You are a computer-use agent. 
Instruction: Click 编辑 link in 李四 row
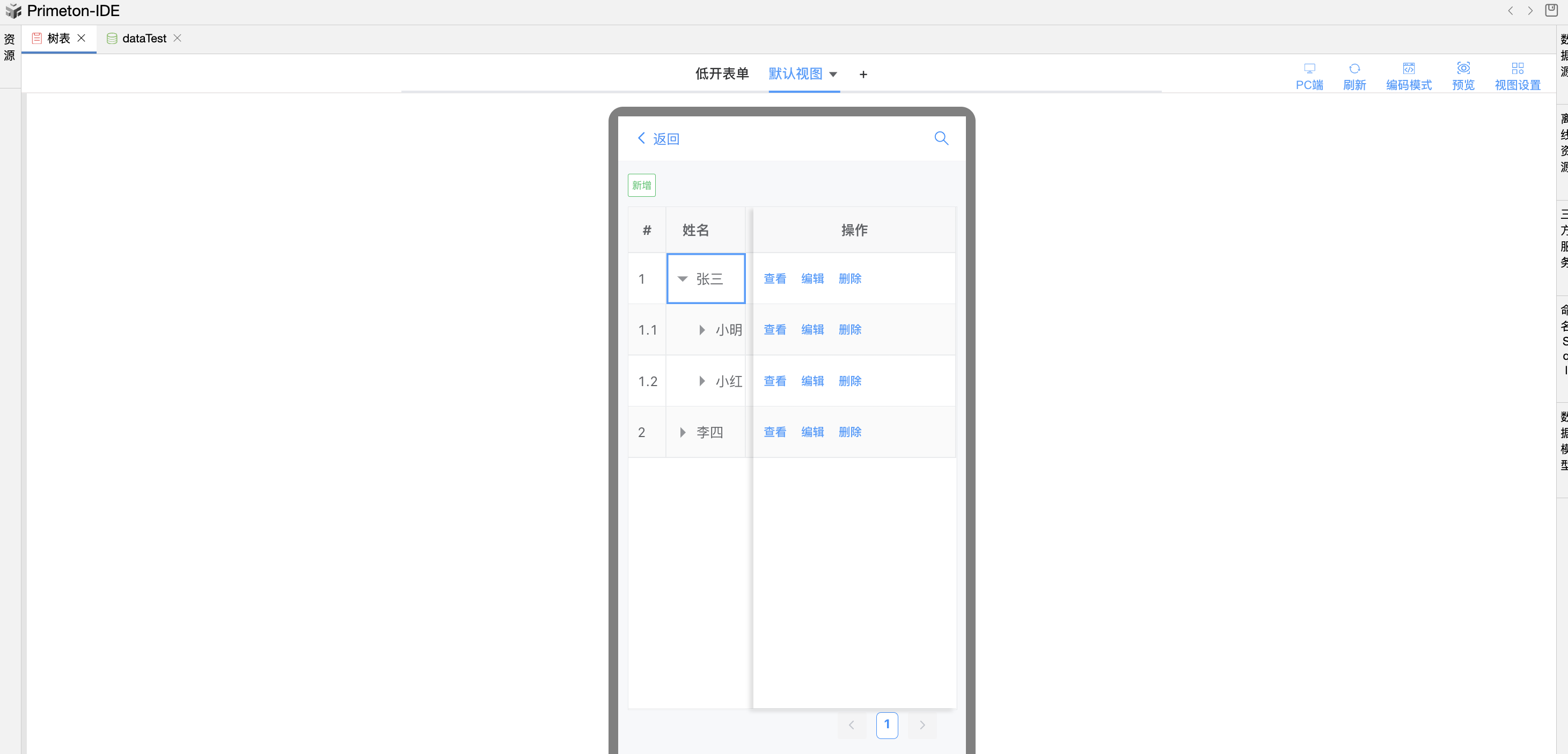pos(812,432)
